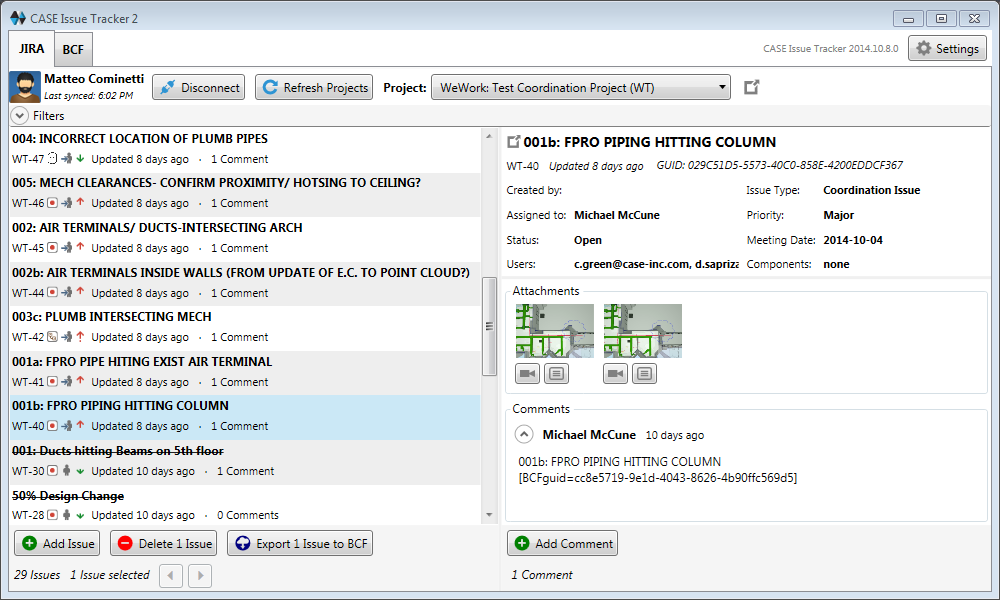This screenshot has height=600, width=1000.
Task: Select the JIRA tab
Action: 31,48
